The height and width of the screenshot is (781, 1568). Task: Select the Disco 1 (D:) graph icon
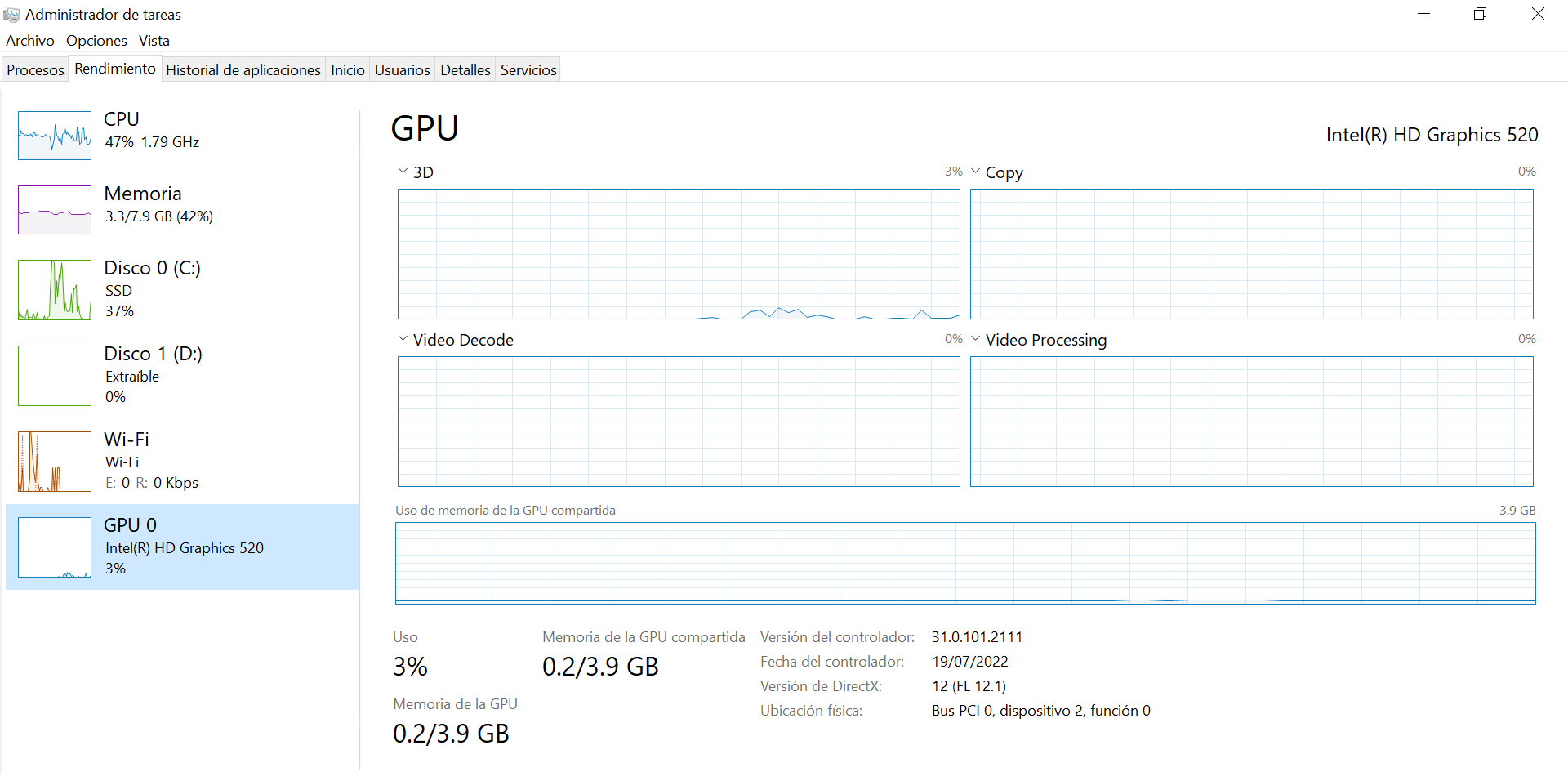[x=55, y=376]
